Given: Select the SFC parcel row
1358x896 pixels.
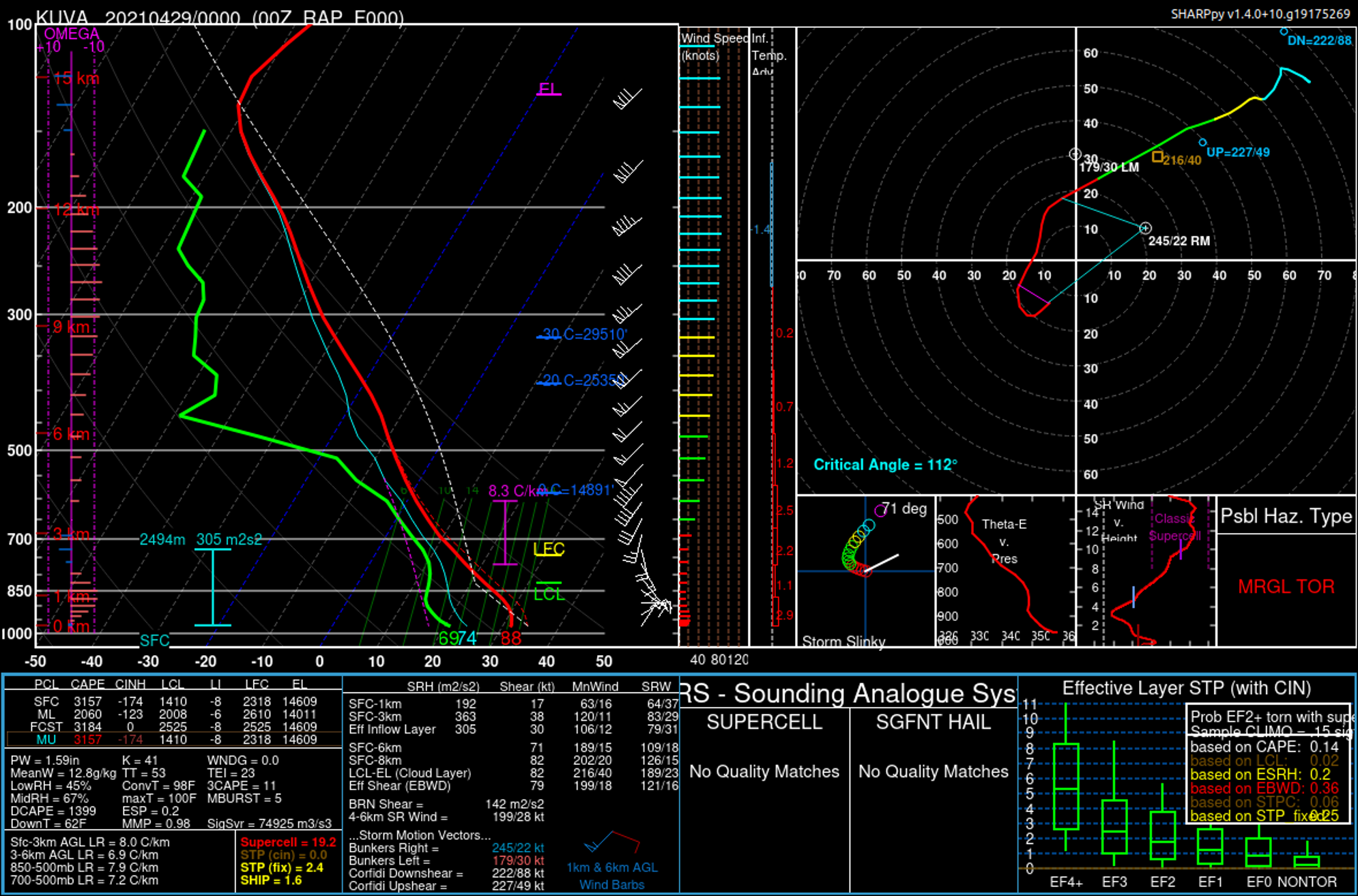Looking at the screenshot, I should pyautogui.click(x=174, y=702).
